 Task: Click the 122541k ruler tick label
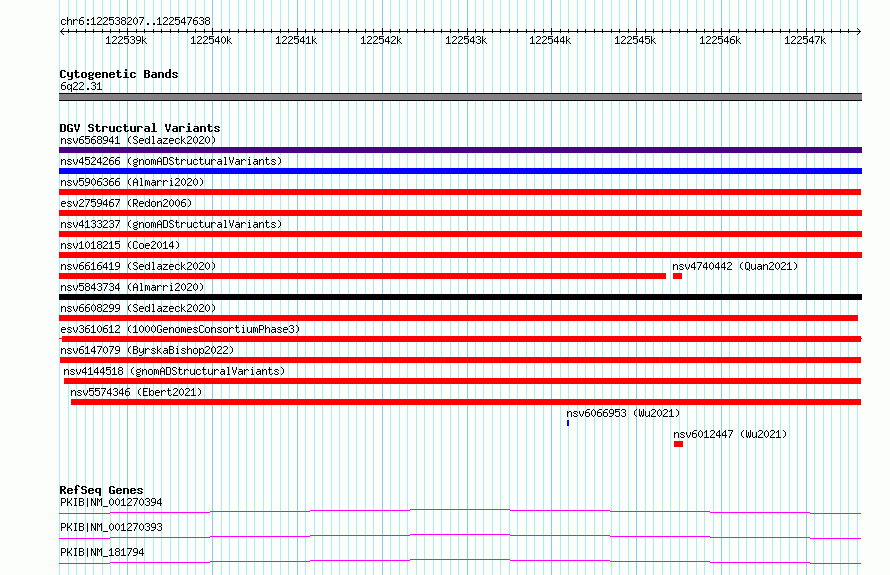[x=296, y=40]
